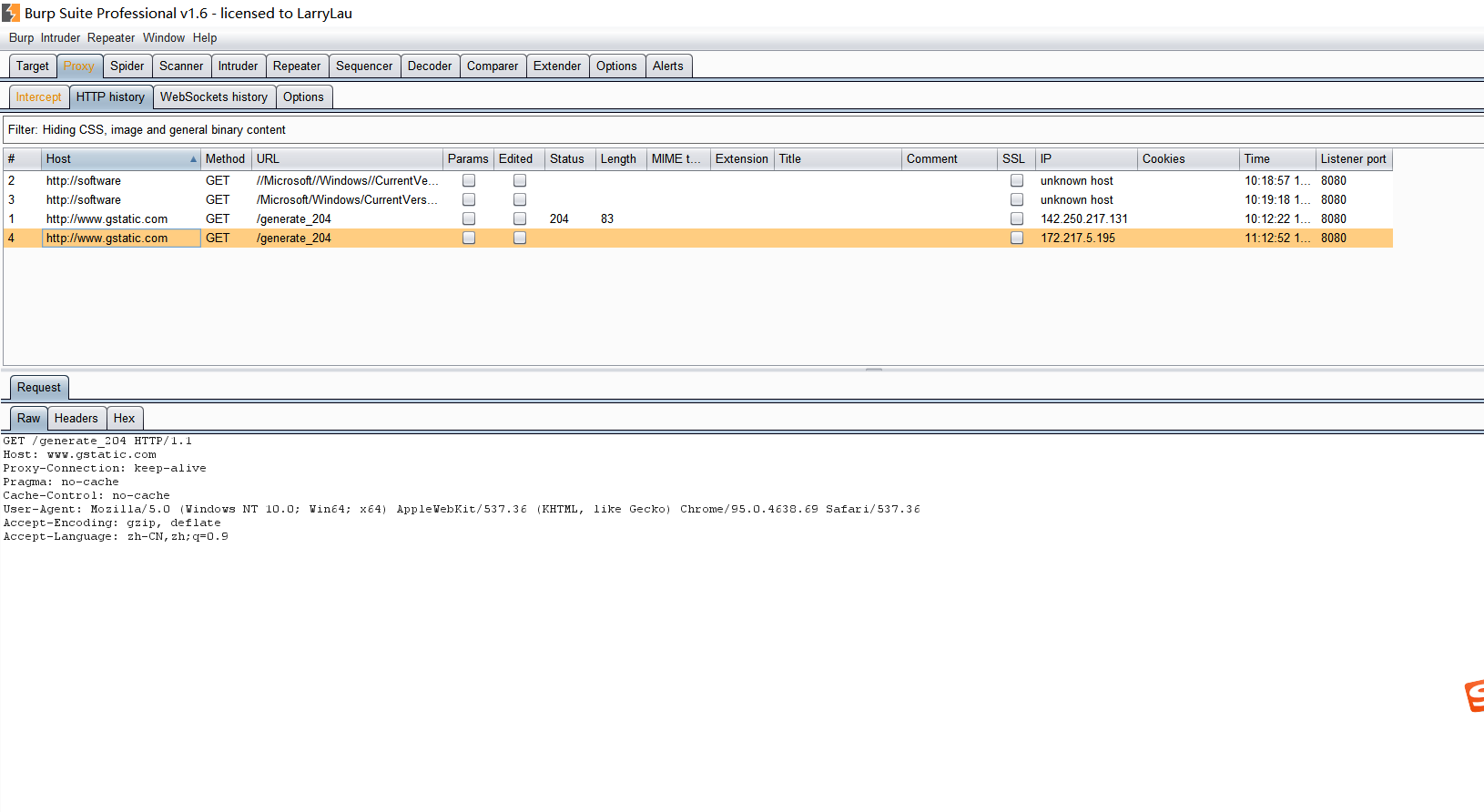The image size is (1484, 812).
Task: Select request 2 host http://software
Action: [x=84, y=180]
